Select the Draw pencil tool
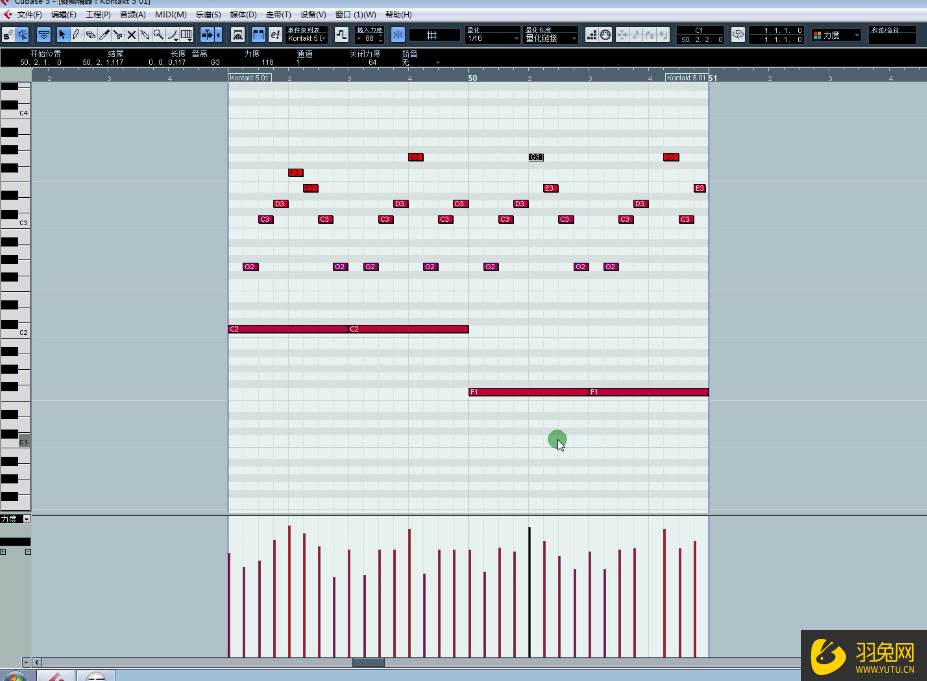The height and width of the screenshot is (681, 927). tap(76, 35)
